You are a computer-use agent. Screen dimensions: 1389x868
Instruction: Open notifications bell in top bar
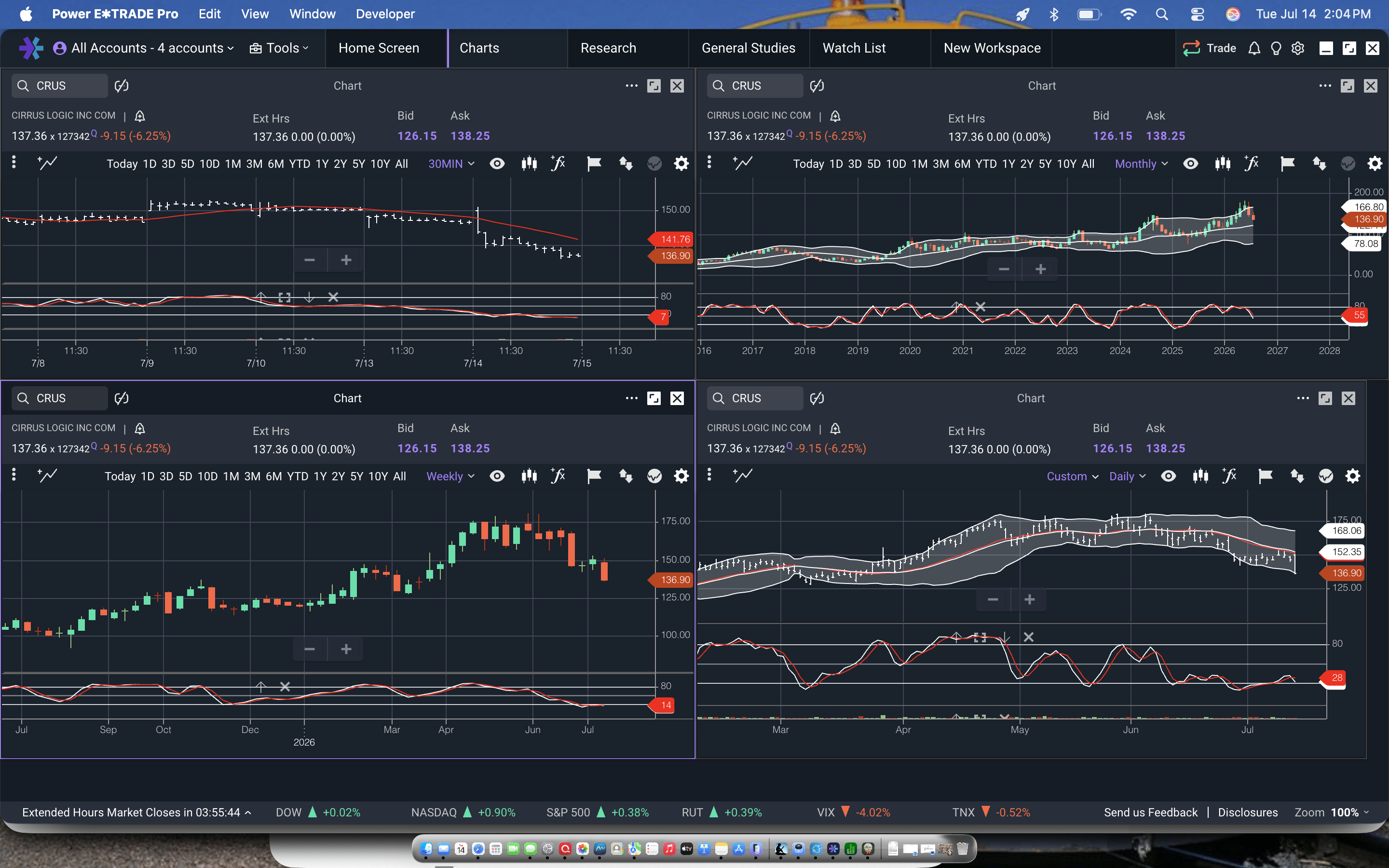point(1254,48)
